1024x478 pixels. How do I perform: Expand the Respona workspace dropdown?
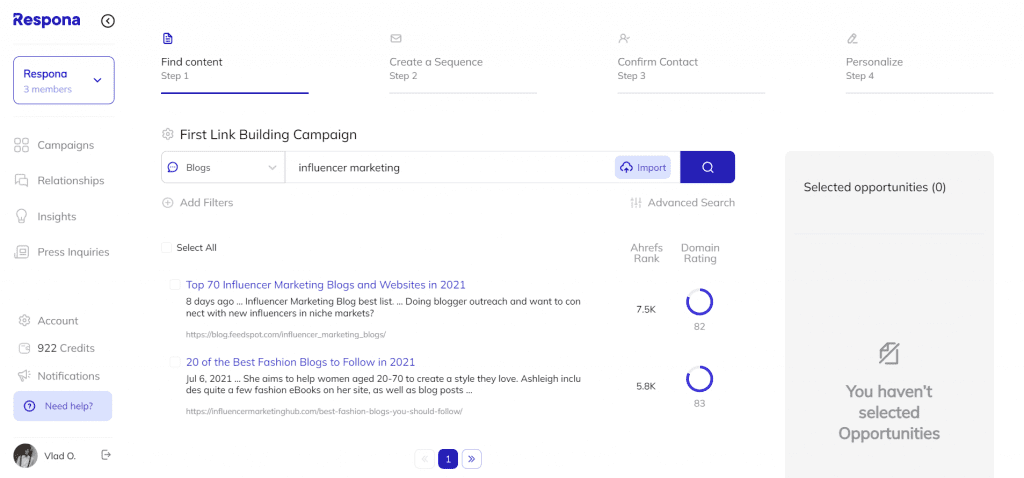64,80
